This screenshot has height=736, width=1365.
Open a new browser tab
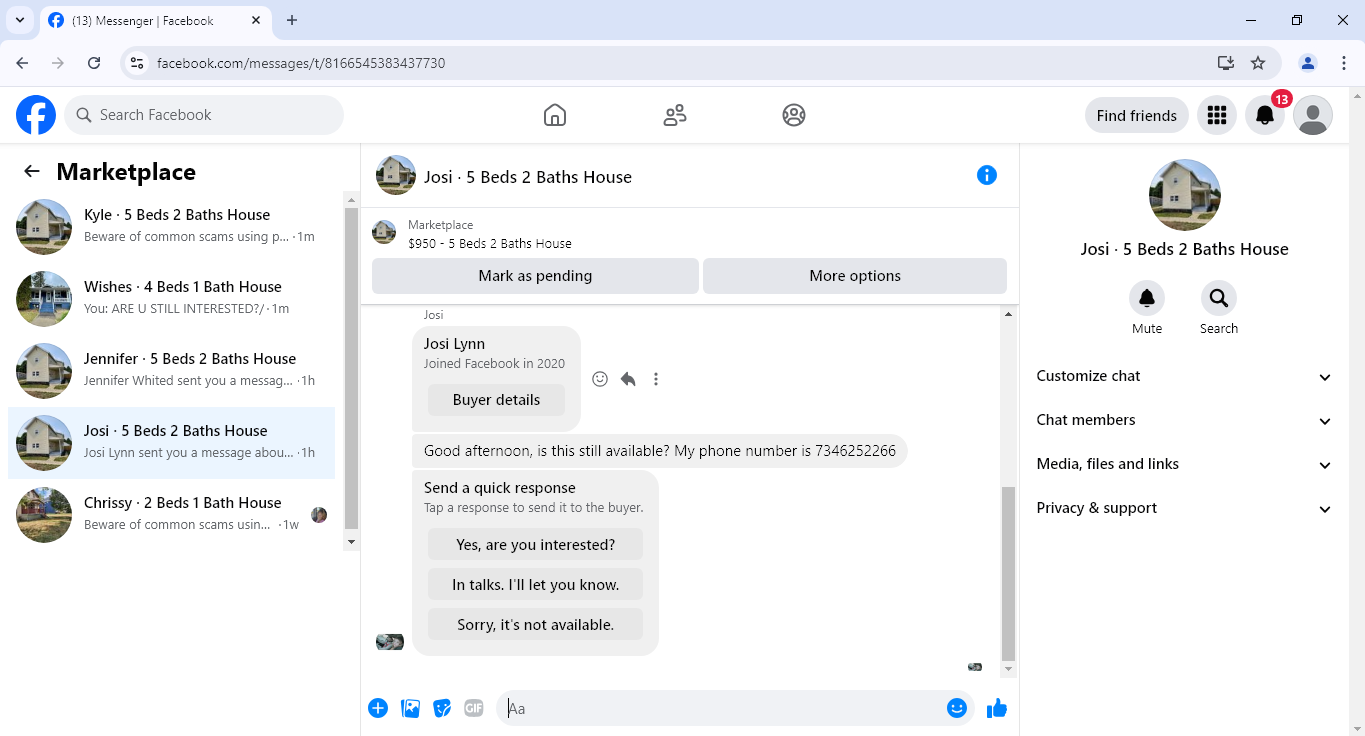point(292,20)
